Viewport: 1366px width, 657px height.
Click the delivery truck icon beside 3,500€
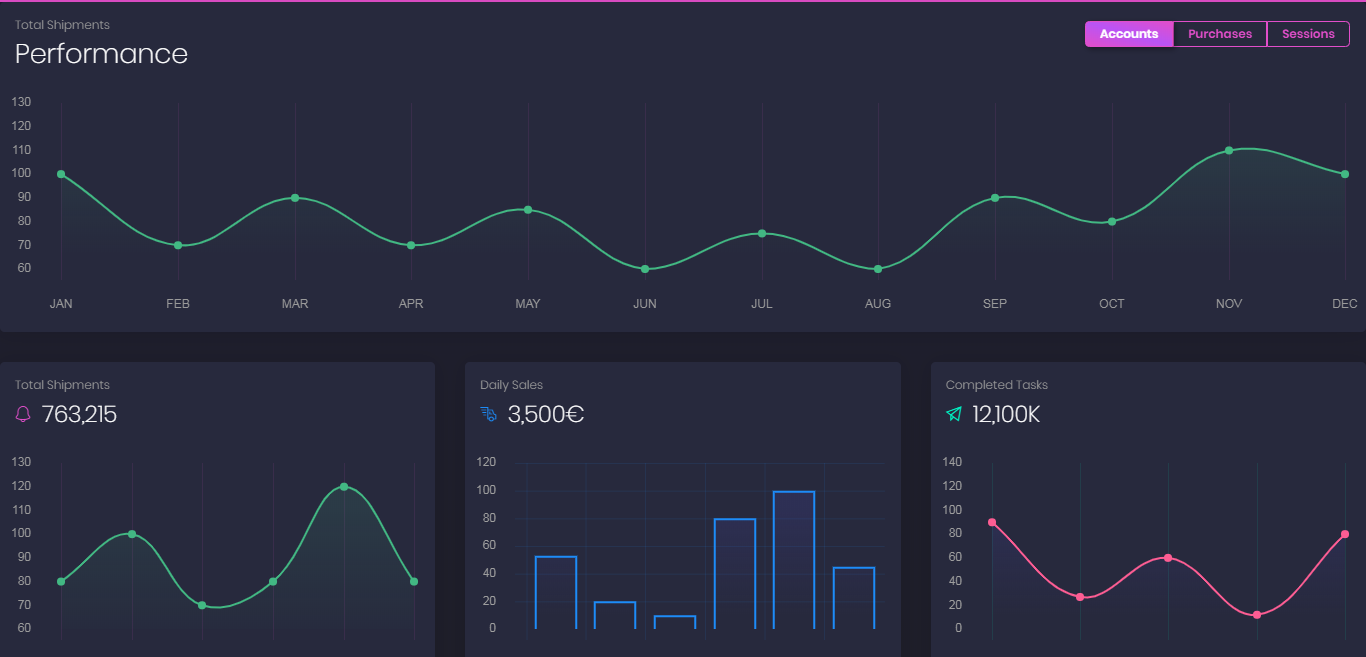[489, 414]
